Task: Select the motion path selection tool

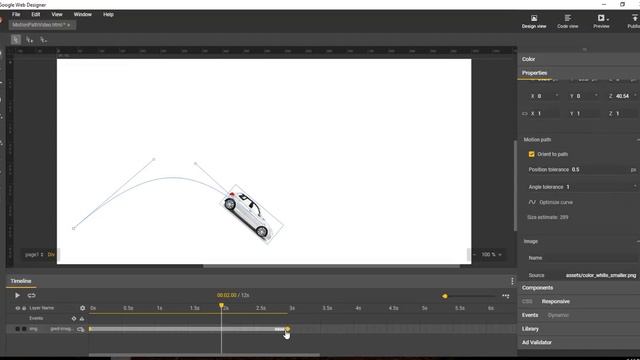Action: (16, 40)
